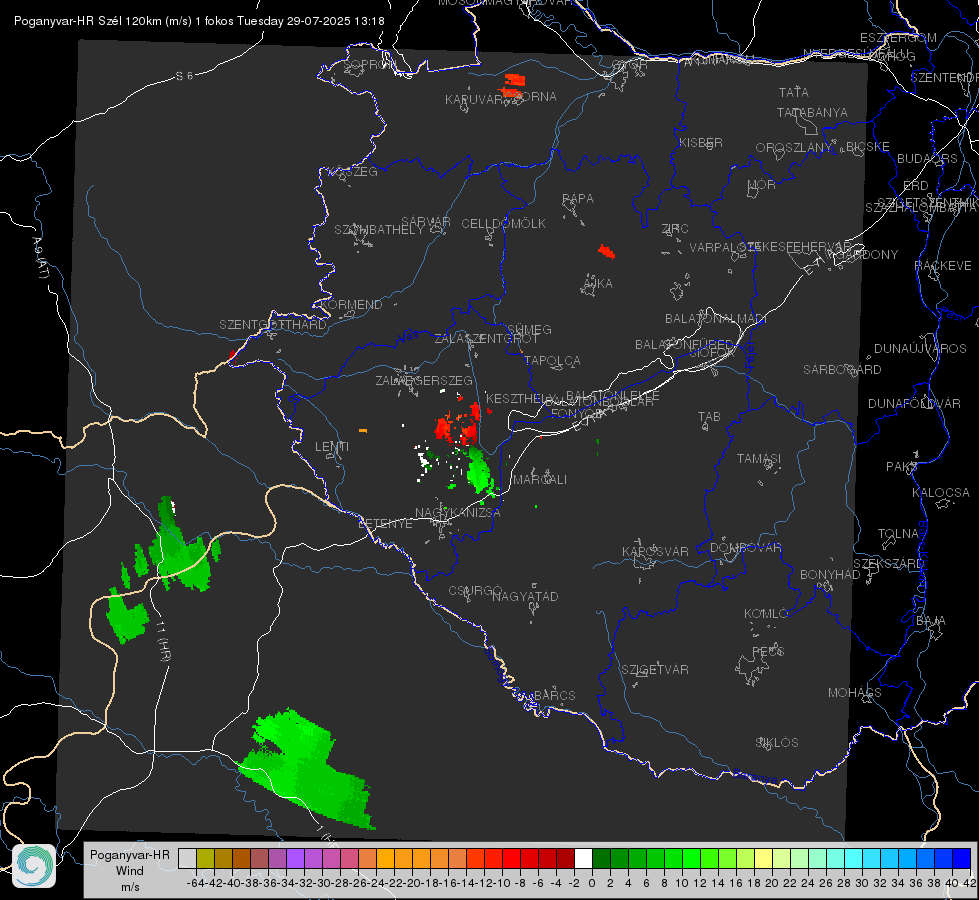Click the ZALAEGERSZEG city label

(424, 380)
